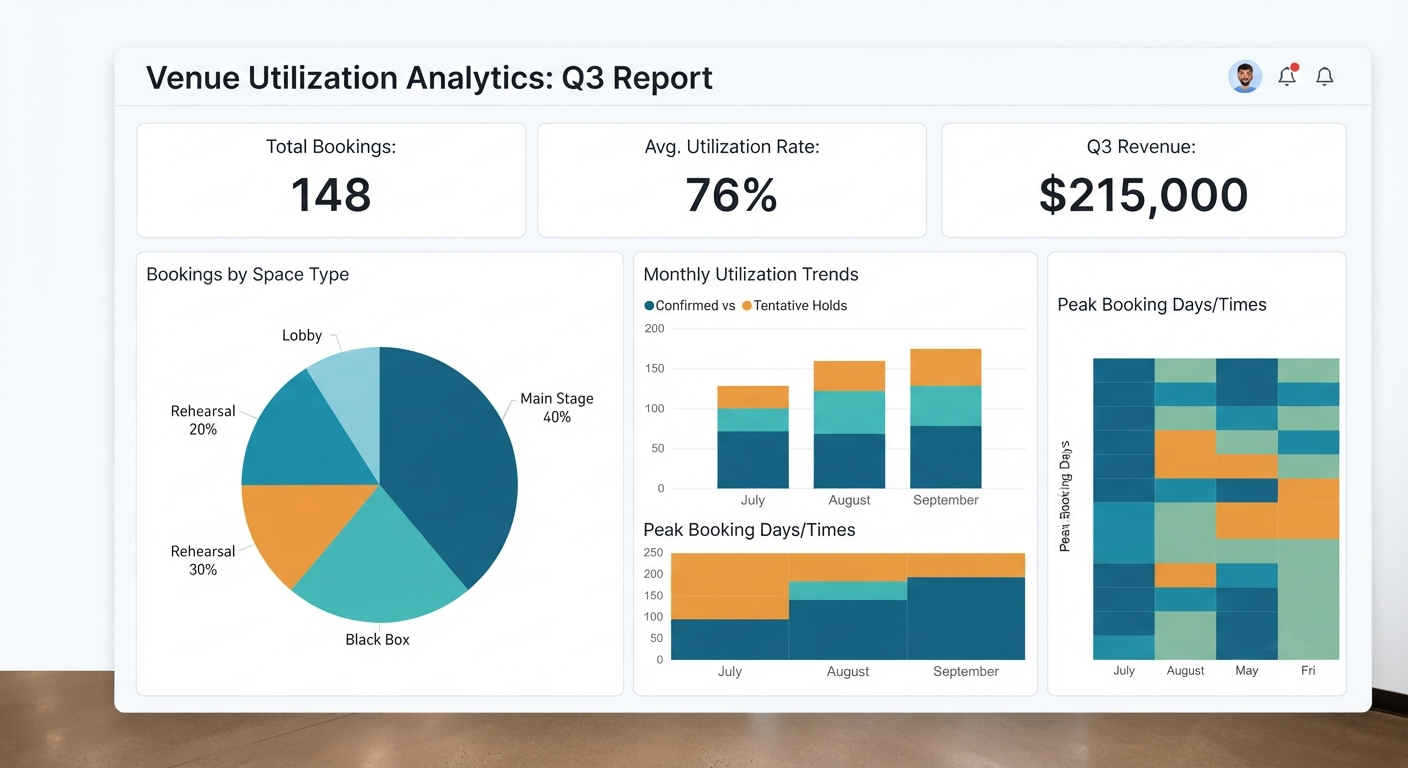
Task: Select the orange July area in lower chart
Action: point(730,586)
